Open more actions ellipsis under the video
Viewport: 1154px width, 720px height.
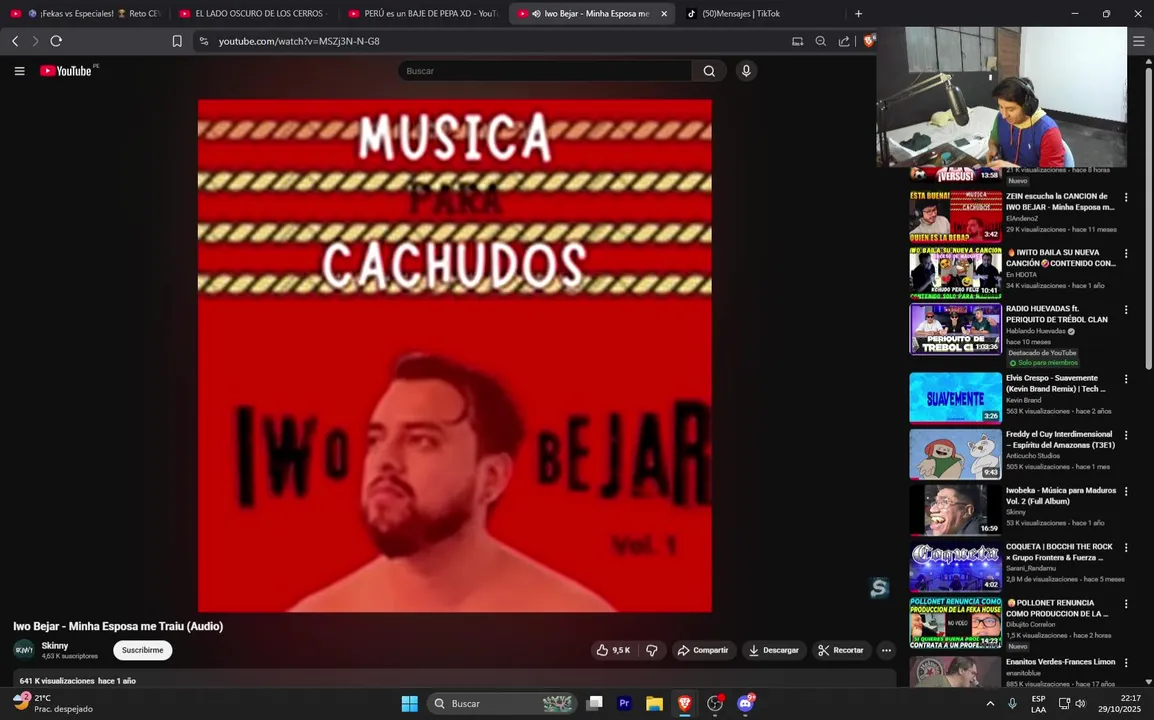tap(886, 650)
